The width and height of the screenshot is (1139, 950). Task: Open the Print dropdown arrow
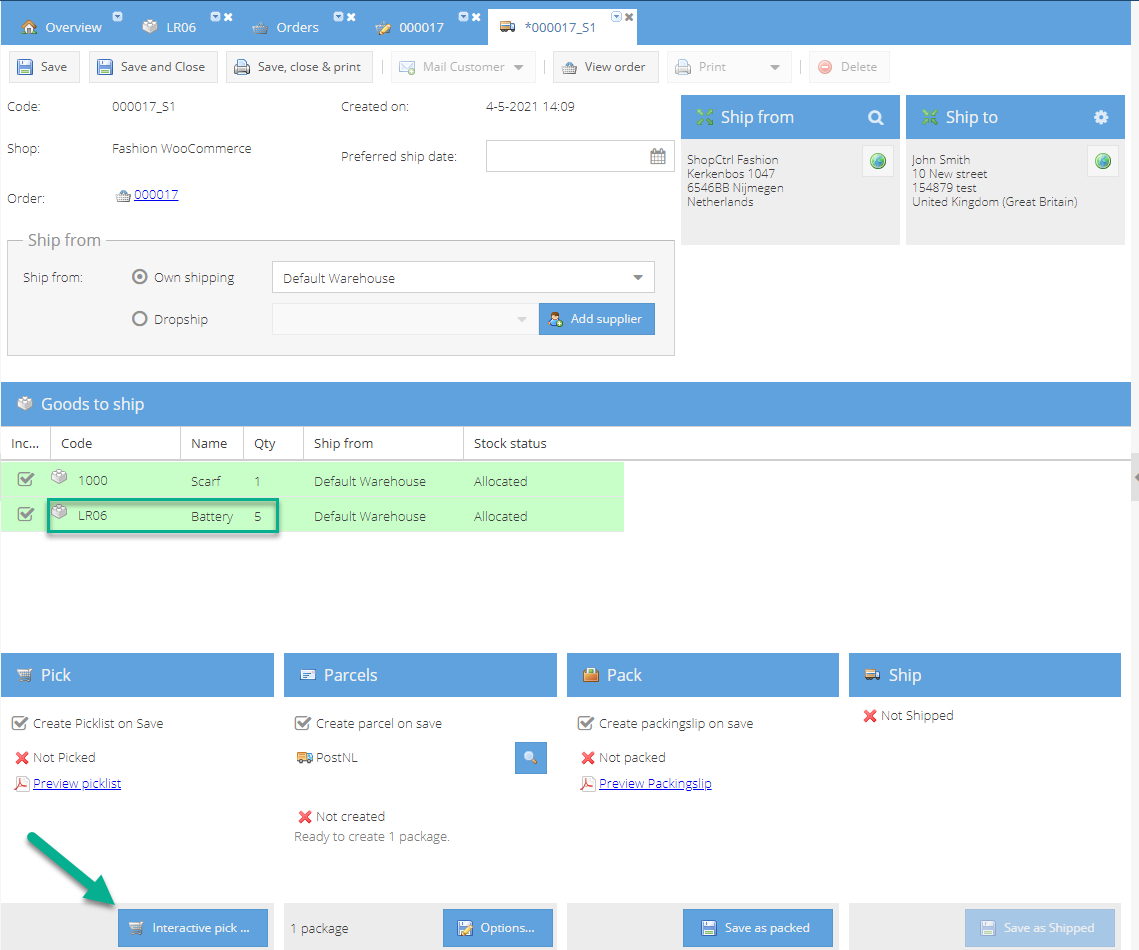(775, 68)
